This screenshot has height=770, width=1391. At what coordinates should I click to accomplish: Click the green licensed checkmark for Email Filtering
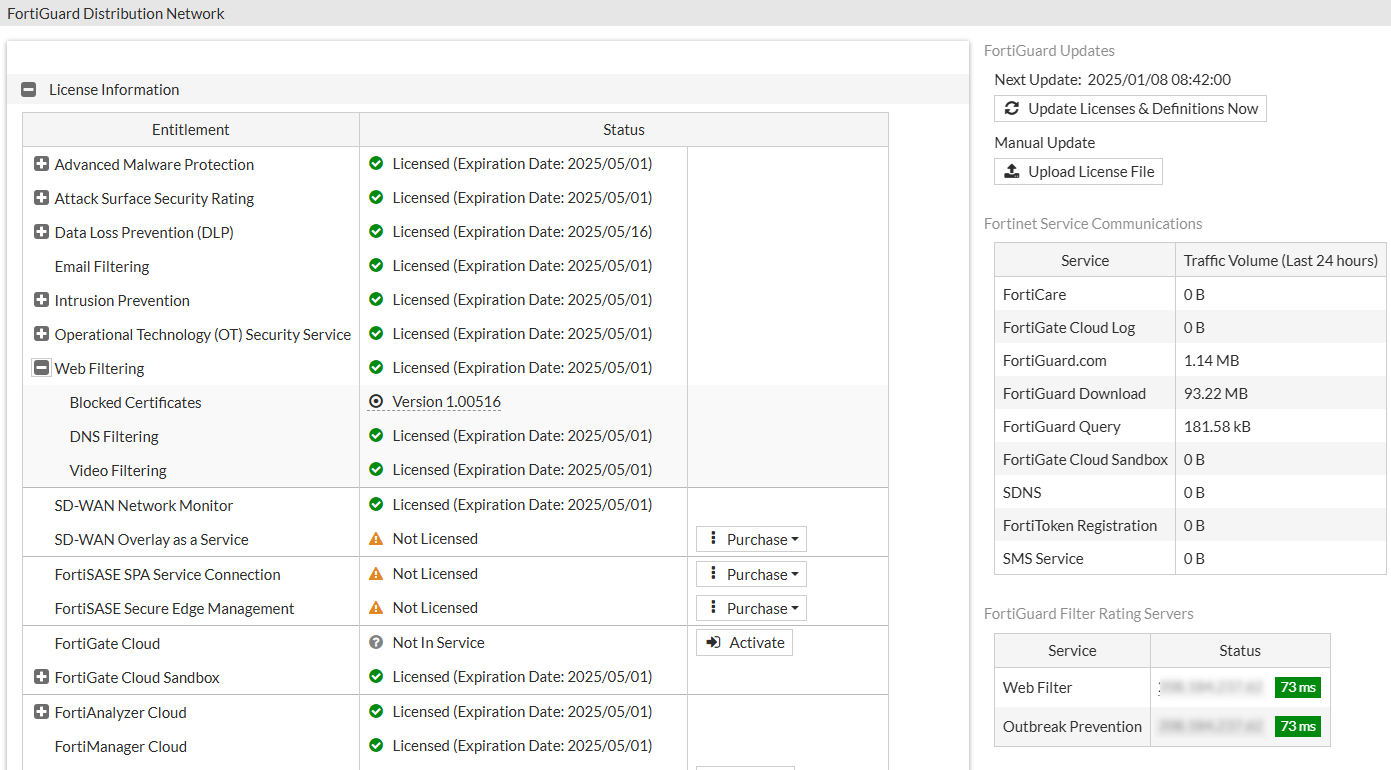tap(375, 265)
